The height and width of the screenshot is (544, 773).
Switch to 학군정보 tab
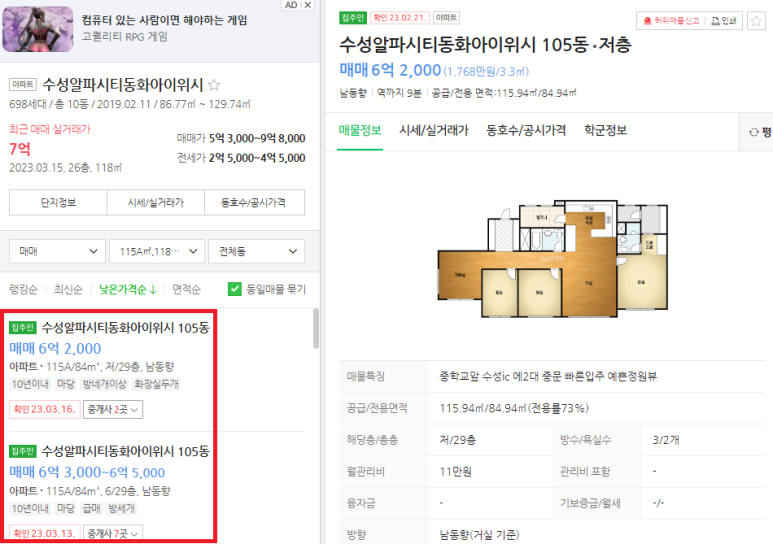pyautogui.click(x=605, y=130)
